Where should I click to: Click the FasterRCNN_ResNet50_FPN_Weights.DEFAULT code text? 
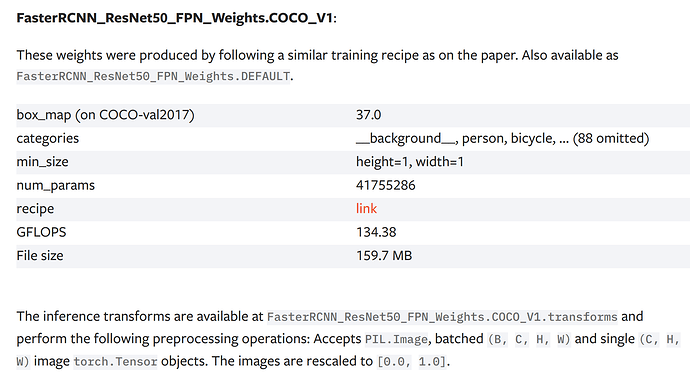(153, 77)
